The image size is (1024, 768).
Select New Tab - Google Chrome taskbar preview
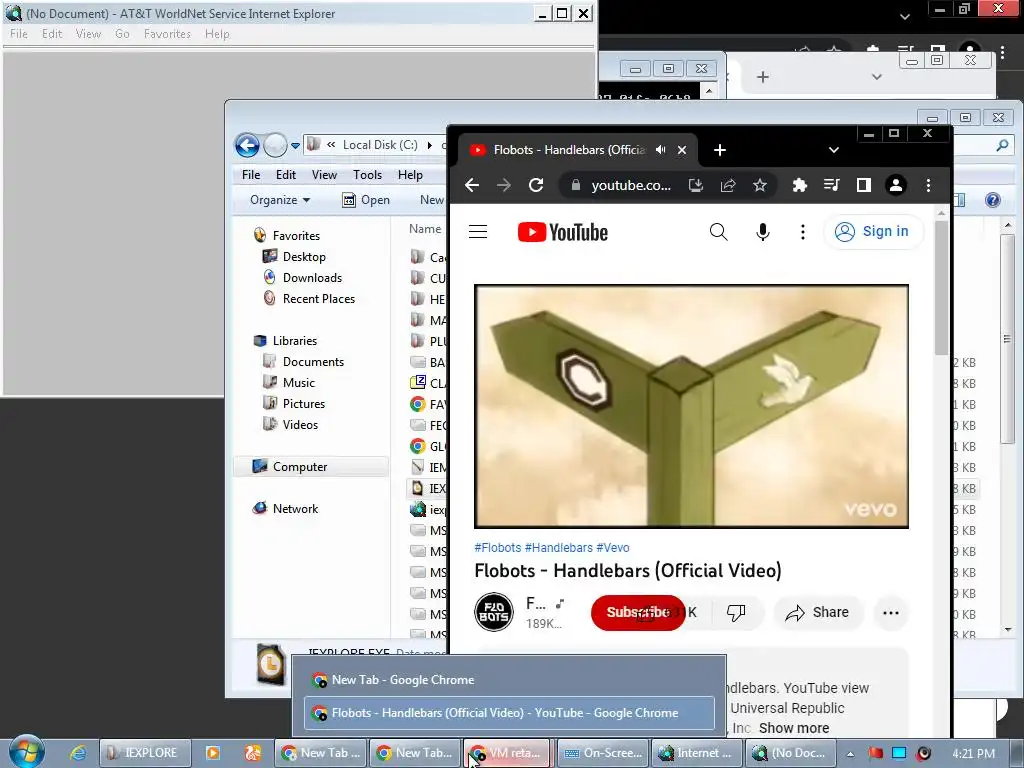[509, 680]
